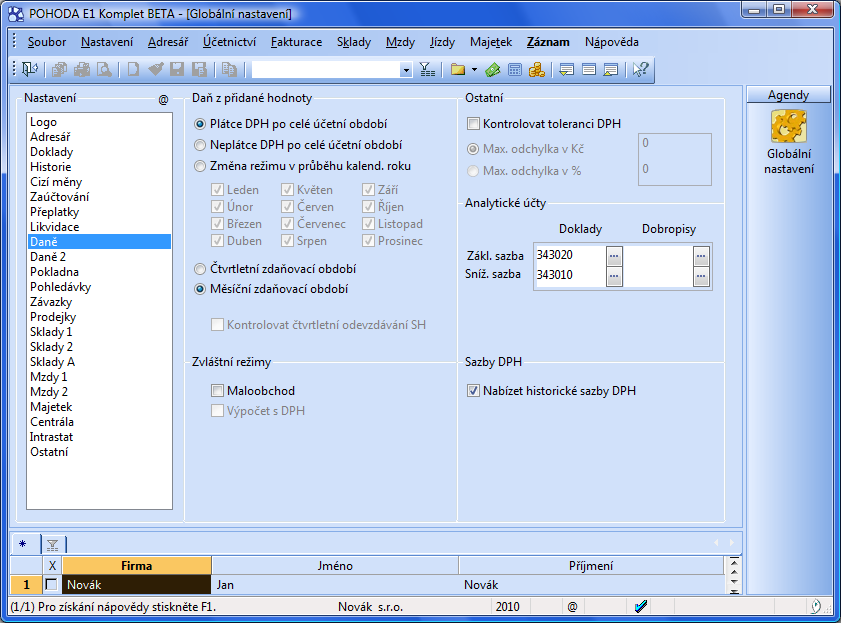
Task: Open the Globální nastavení agenda icon
Action: tap(788, 127)
